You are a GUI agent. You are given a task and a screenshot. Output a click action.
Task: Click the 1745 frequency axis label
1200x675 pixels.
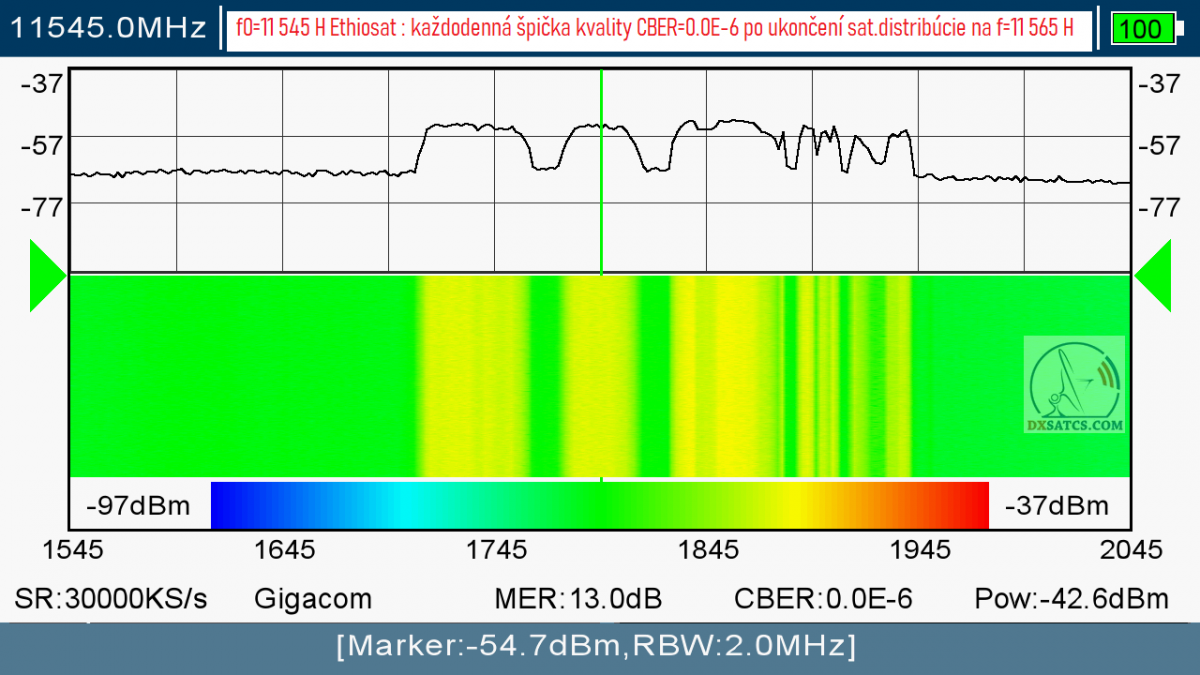[497, 549]
